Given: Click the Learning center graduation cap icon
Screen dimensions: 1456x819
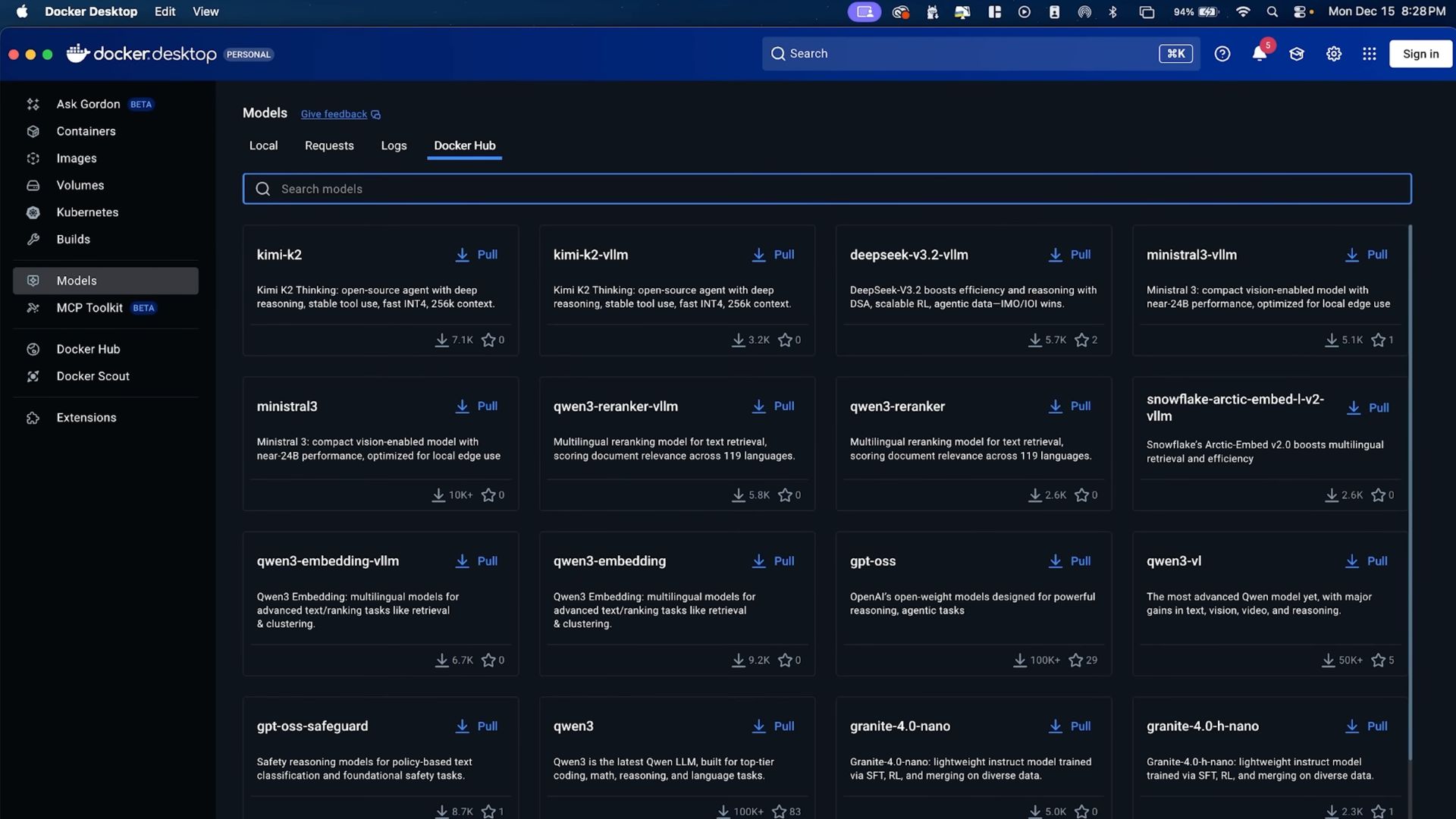Looking at the screenshot, I should tap(1297, 54).
